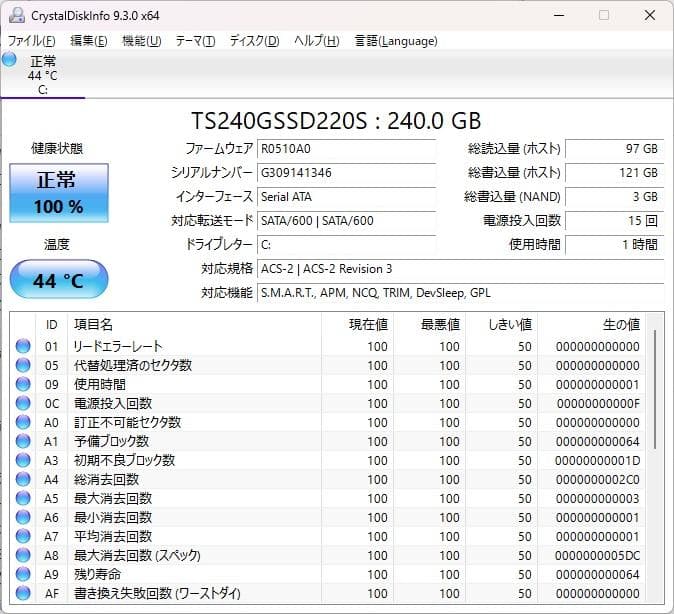Open the 編集(E) menu
Screen dimensions: 674x614
click(89, 41)
